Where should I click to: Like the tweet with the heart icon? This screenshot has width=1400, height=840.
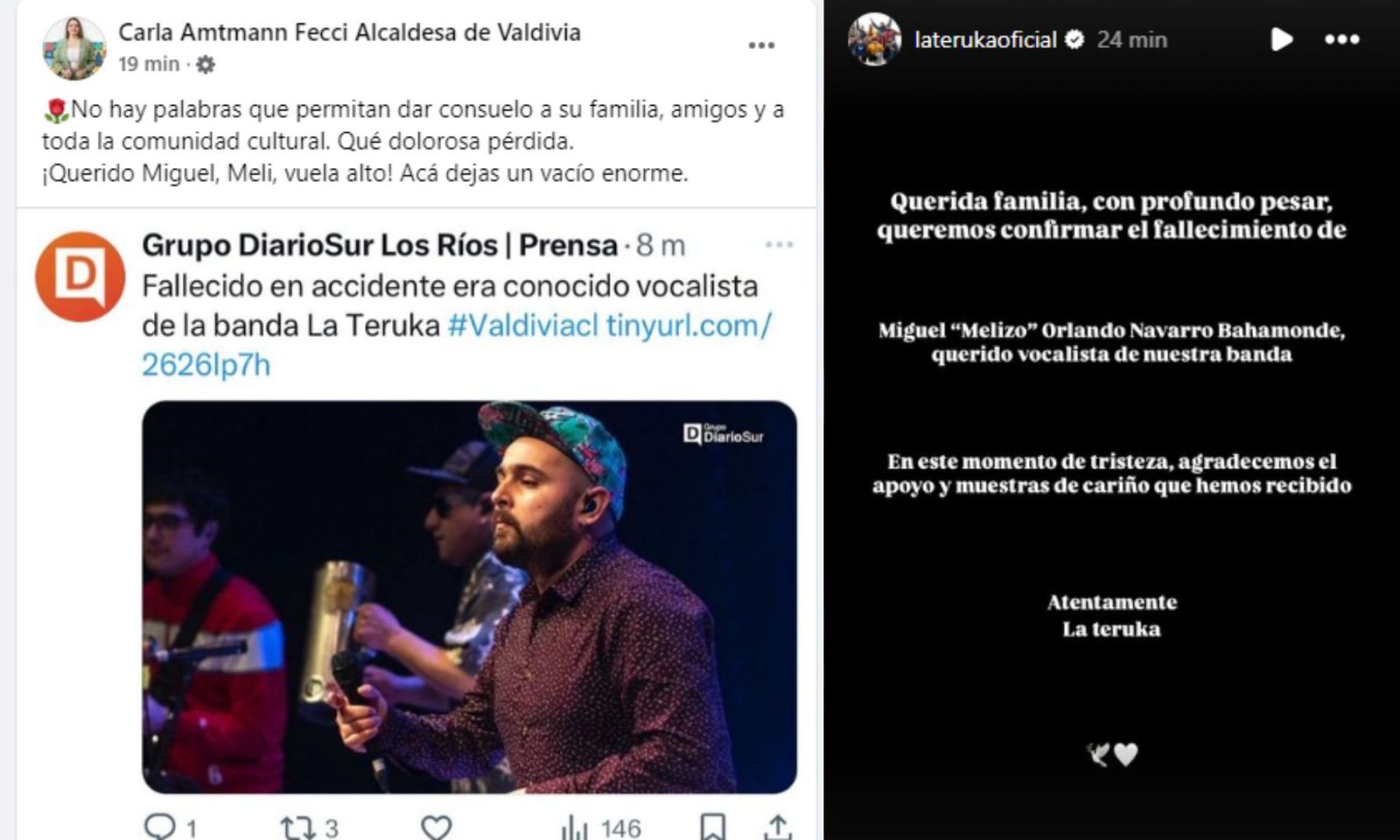436,828
